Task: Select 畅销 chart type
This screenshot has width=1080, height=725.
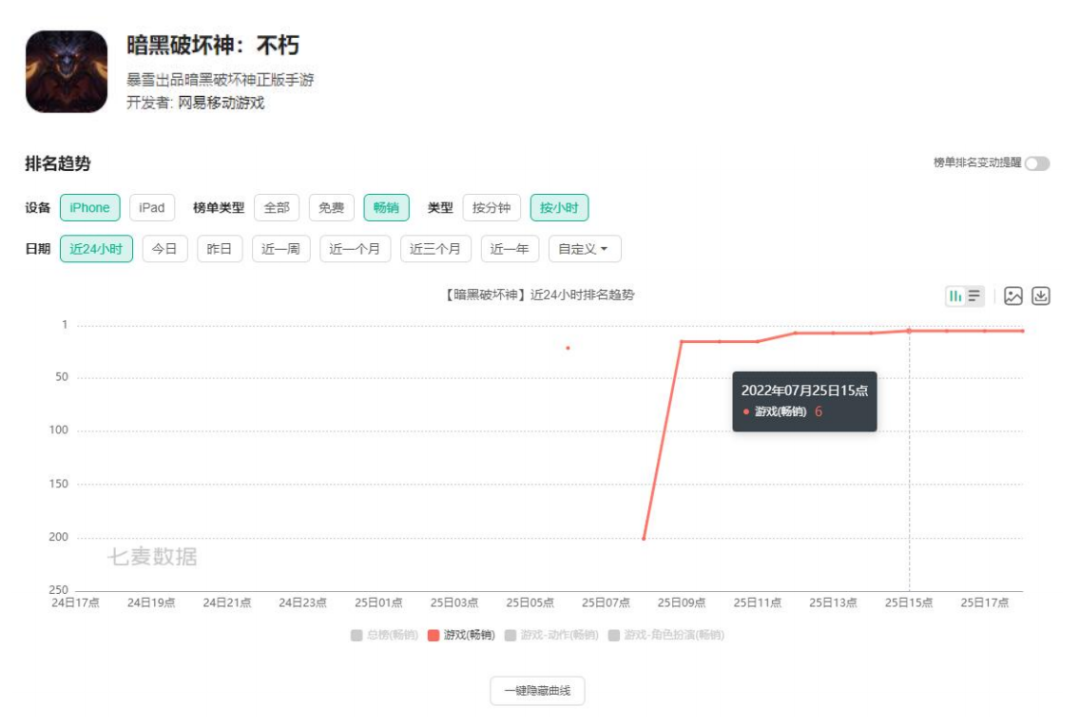Action: point(386,208)
